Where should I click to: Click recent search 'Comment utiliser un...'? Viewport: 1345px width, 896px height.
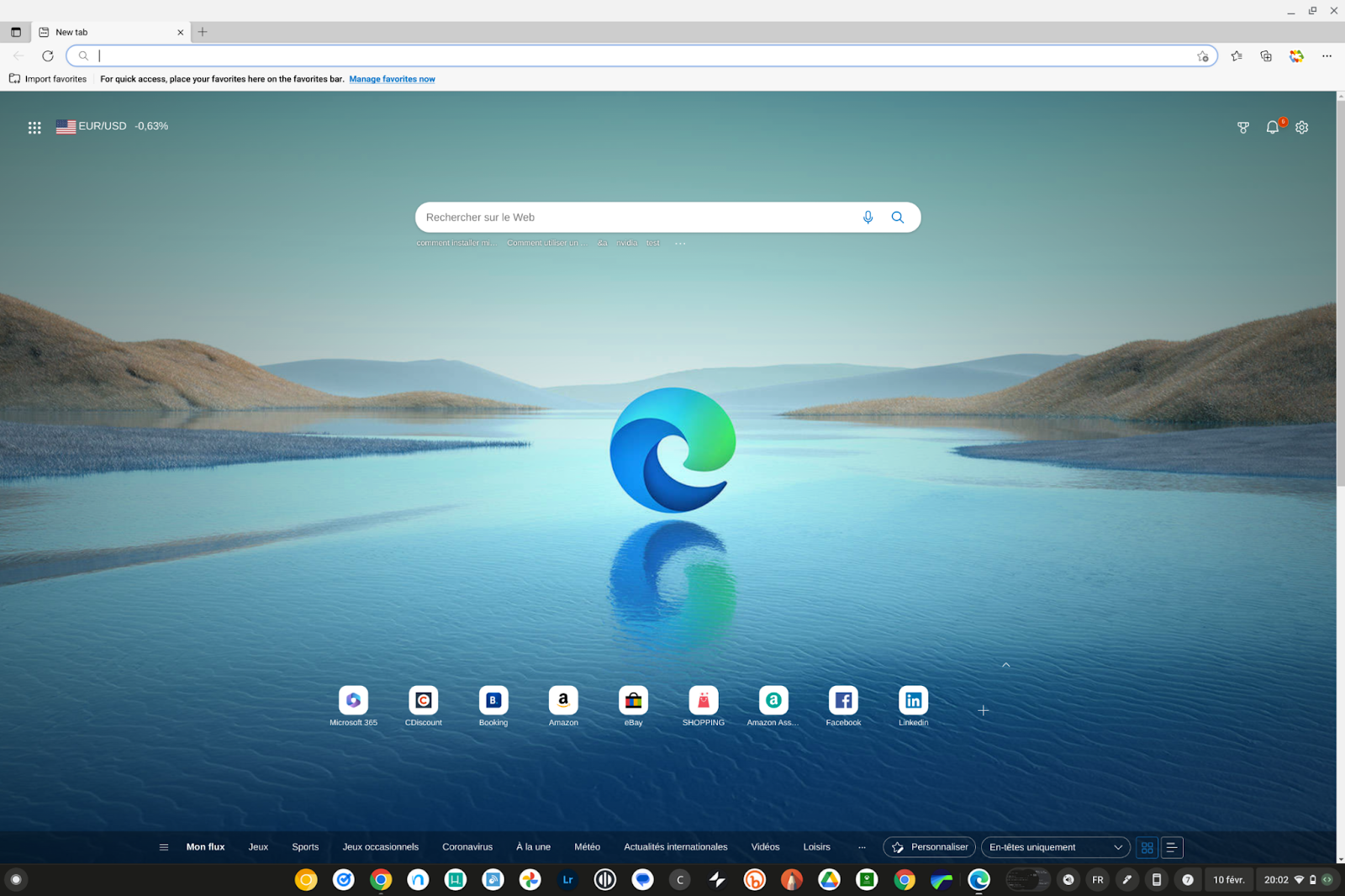click(x=547, y=244)
